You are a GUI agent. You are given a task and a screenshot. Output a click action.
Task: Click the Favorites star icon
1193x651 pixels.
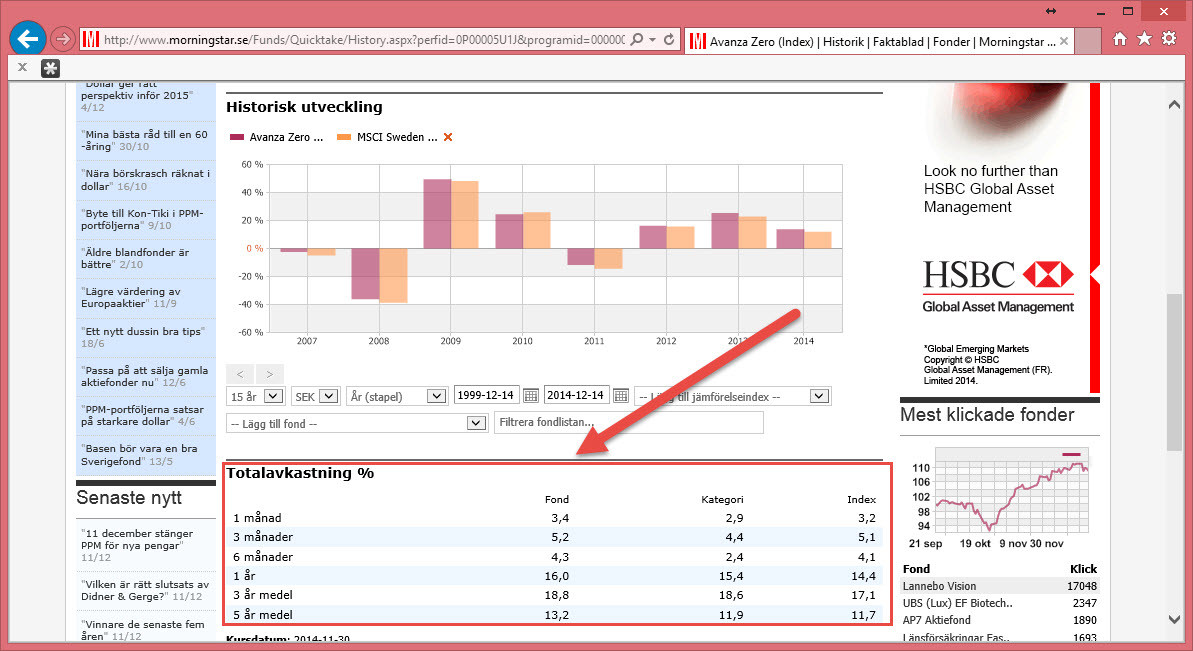tap(1144, 39)
